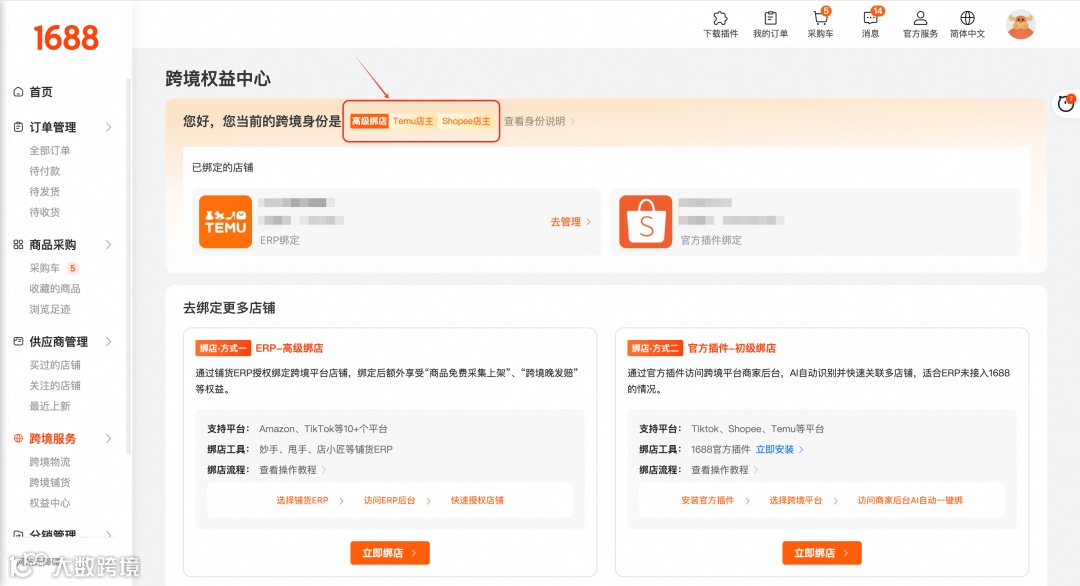This screenshot has height=586, width=1080.
Task: Open the 查看身份说明 link
Action: tap(539, 121)
